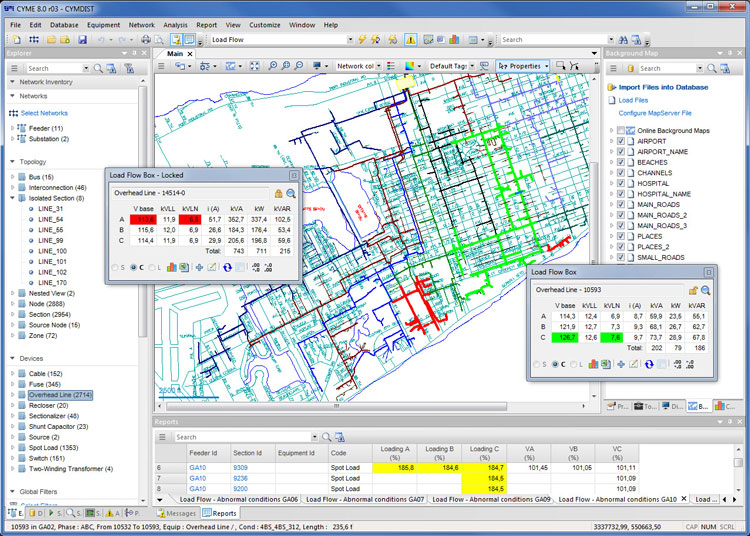Expand the Feeder (11) tree node
This screenshot has width=750, height=536.
pyautogui.click(x=13, y=129)
